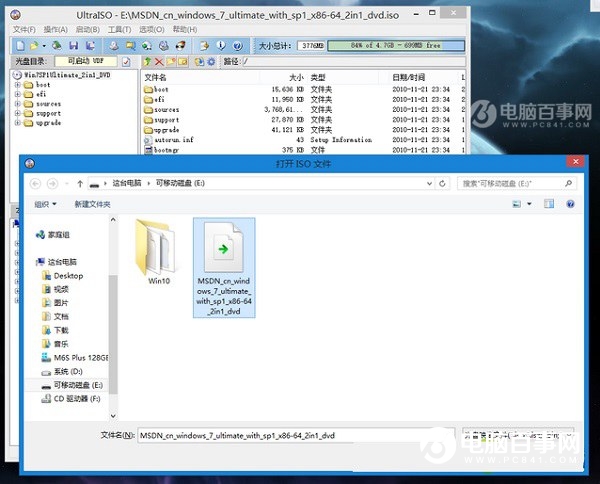Expand the sources folder in UltraISO tree

pyautogui.click(x=18, y=104)
